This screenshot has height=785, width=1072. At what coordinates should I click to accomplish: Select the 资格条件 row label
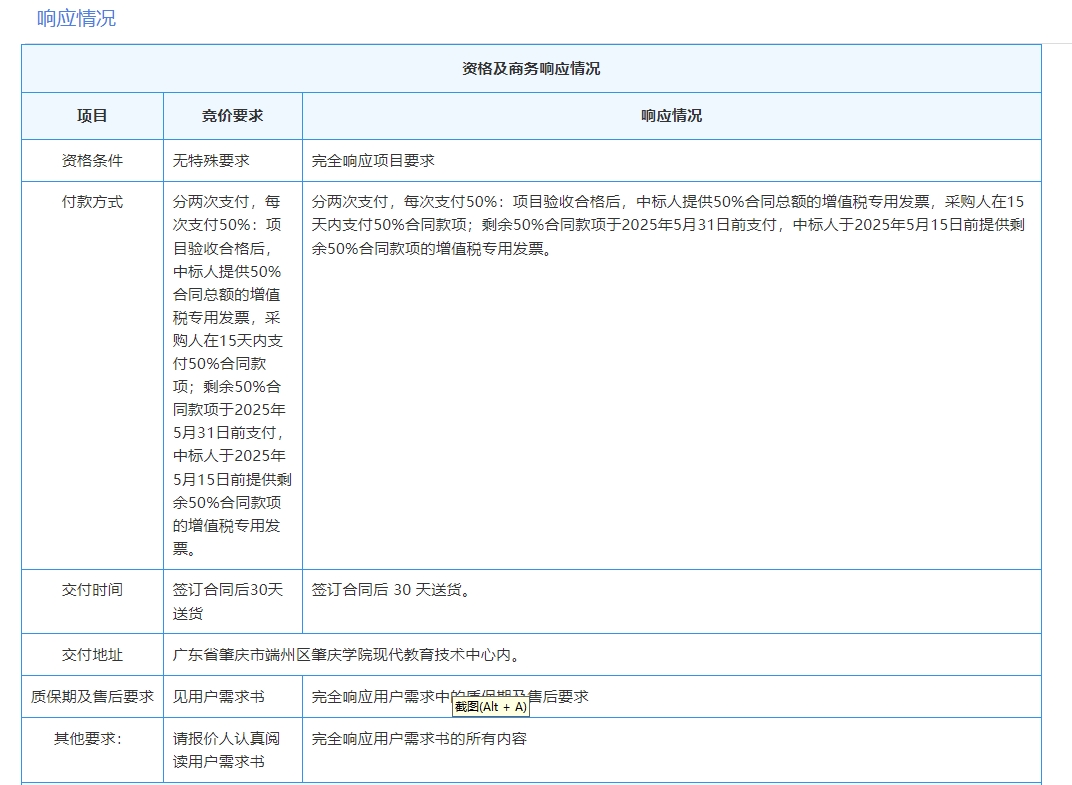[92, 160]
